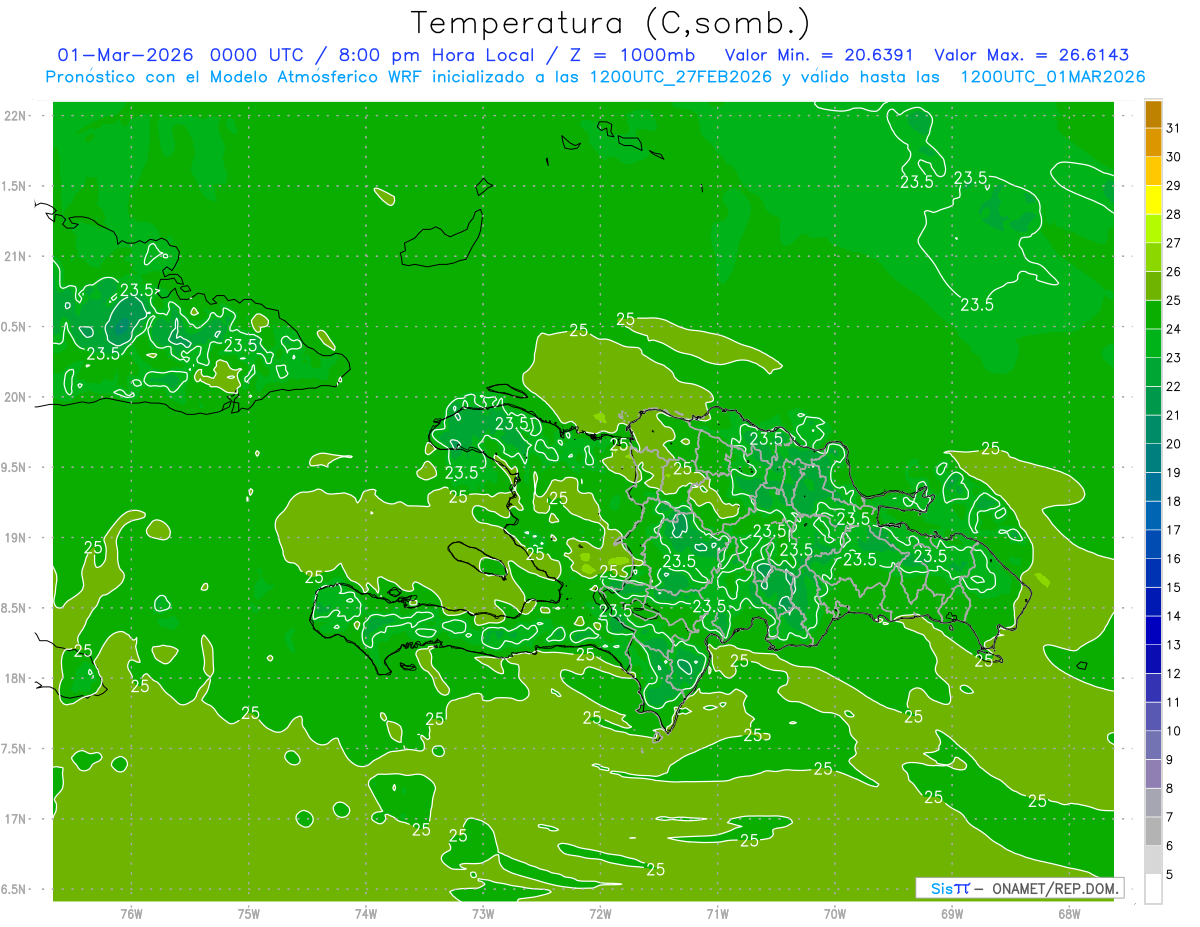
Task: Click the 'ONAMET/REP.DOM.' credit label
Action: (x=1056, y=888)
